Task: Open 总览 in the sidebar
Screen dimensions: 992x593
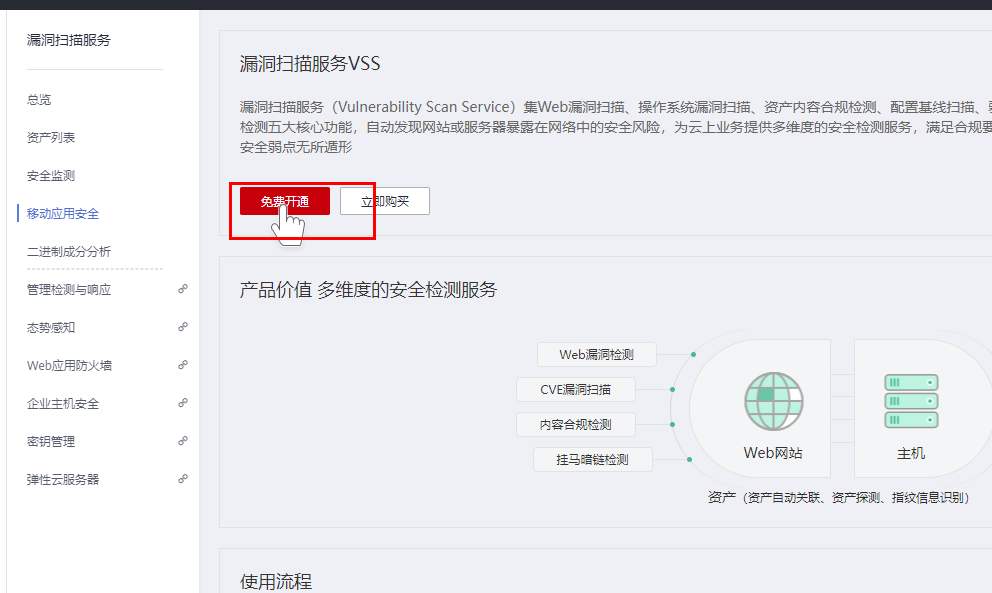Action: pyautogui.click(x=39, y=99)
